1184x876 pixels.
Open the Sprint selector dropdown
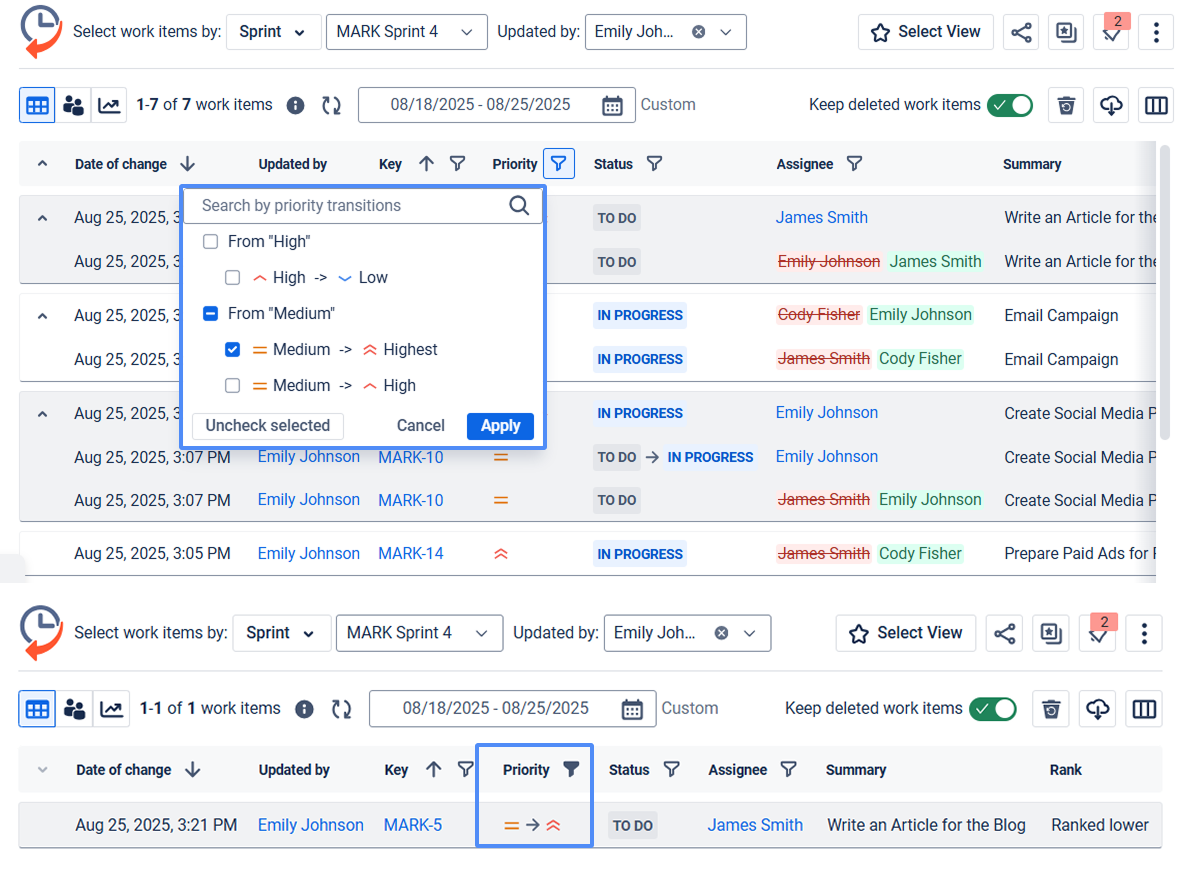pos(273,31)
